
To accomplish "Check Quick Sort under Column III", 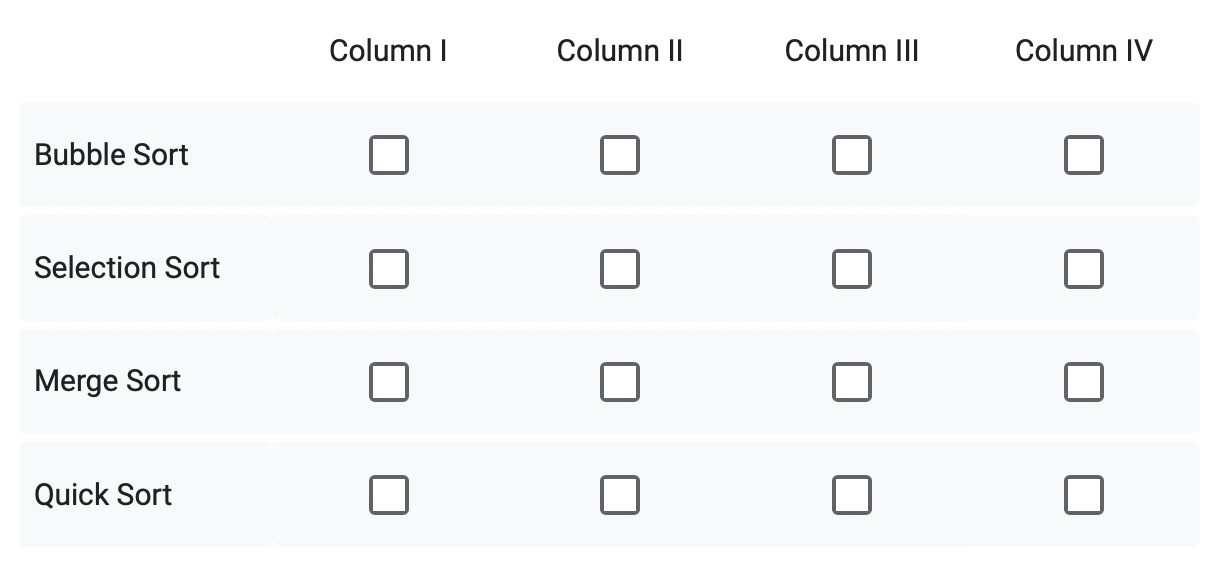I will click(x=852, y=494).
